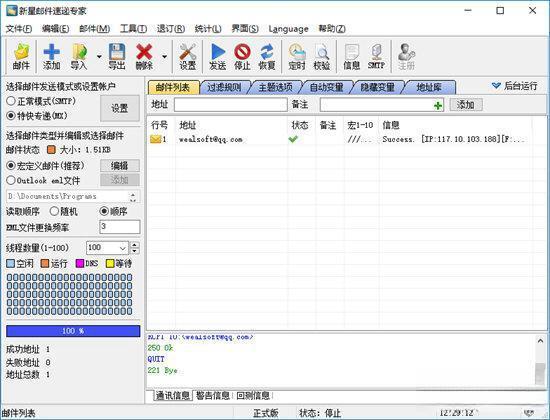
Task: Click the 恢复 restore arrows icon
Action: point(267,56)
